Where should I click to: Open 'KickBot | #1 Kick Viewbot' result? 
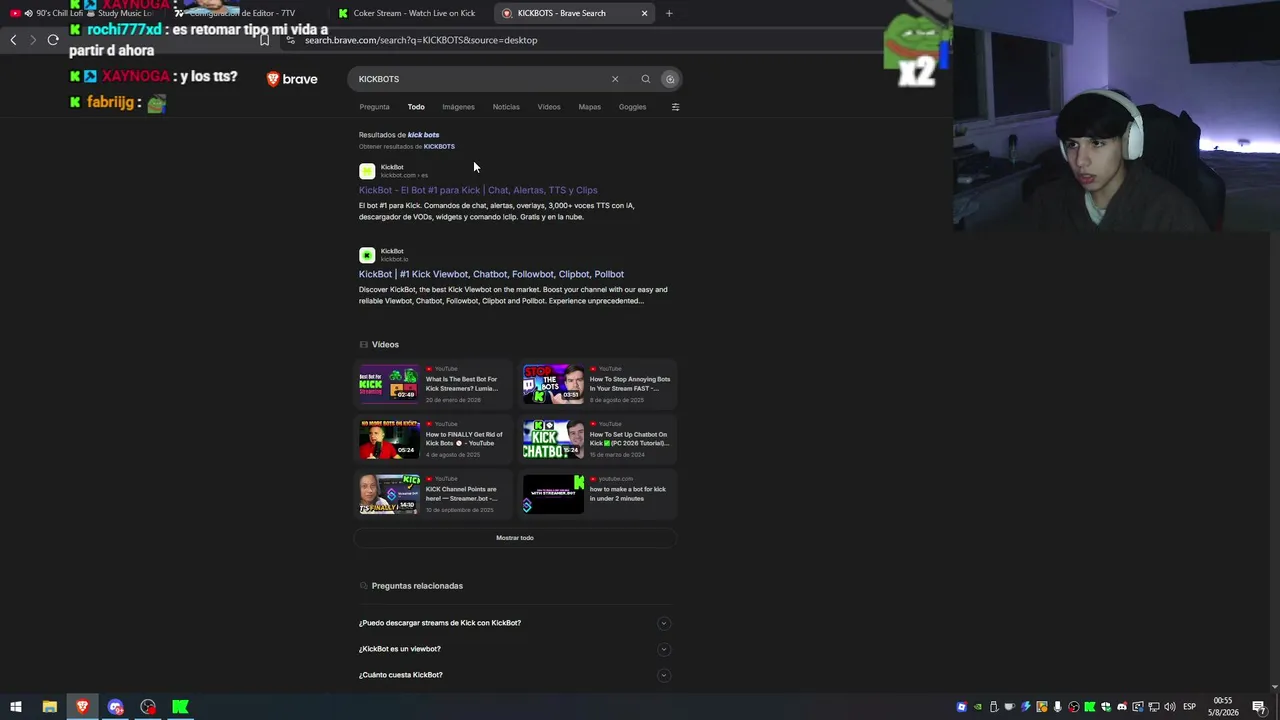click(x=491, y=274)
